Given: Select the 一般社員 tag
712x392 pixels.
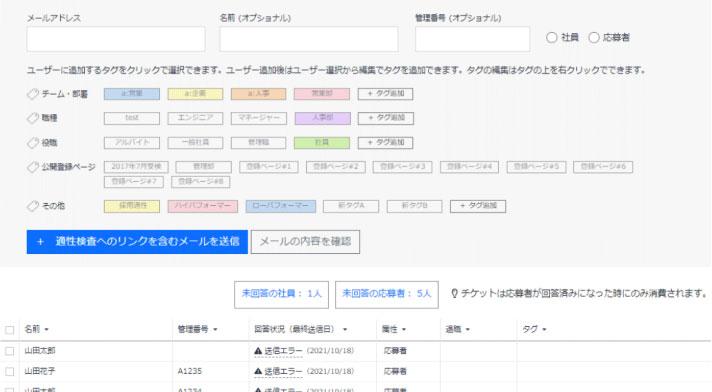Looking at the screenshot, I should click(195, 143).
